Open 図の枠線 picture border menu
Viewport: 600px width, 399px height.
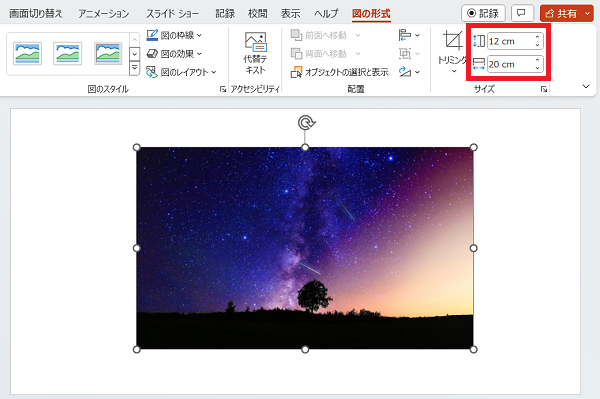pos(174,35)
